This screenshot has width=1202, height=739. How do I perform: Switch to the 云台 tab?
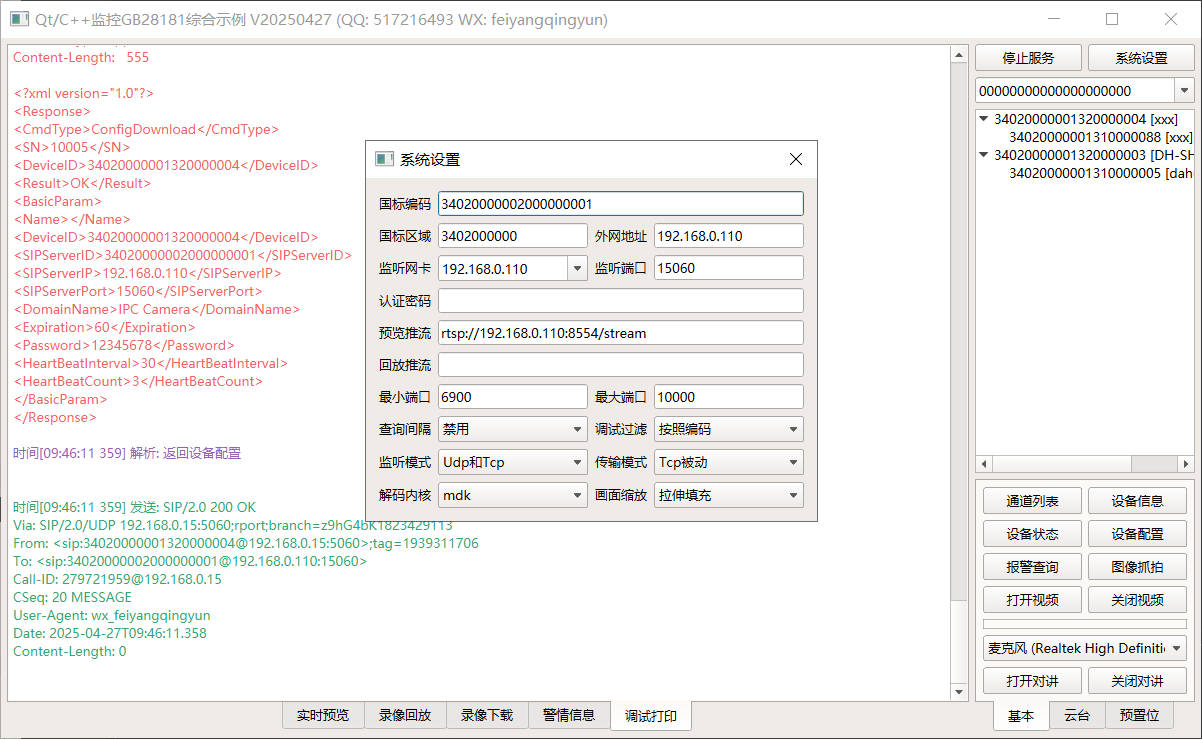pyautogui.click(x=1076, y=716)
